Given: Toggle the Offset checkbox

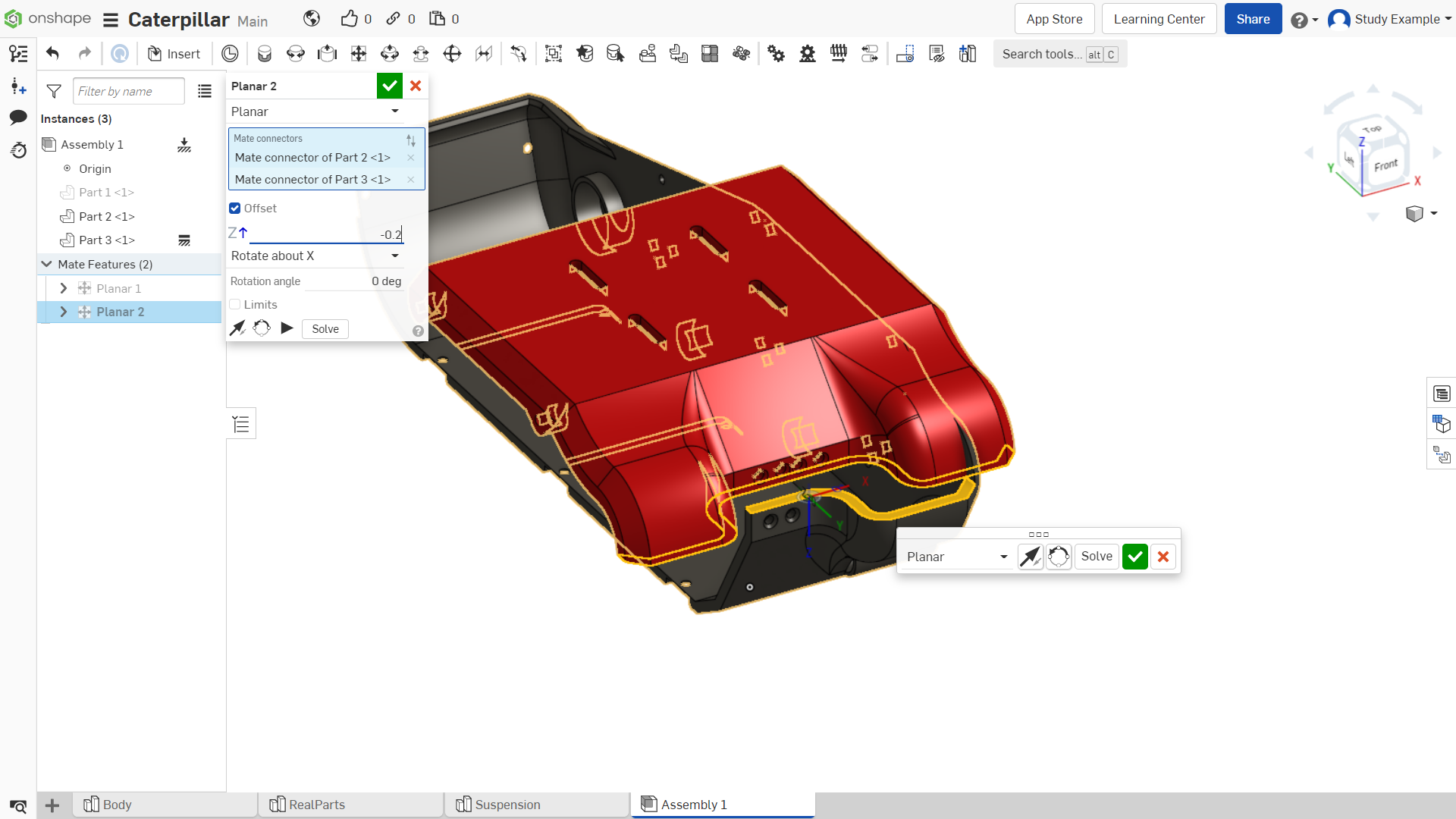Looking at the screenshot, I should click(235, 209).
